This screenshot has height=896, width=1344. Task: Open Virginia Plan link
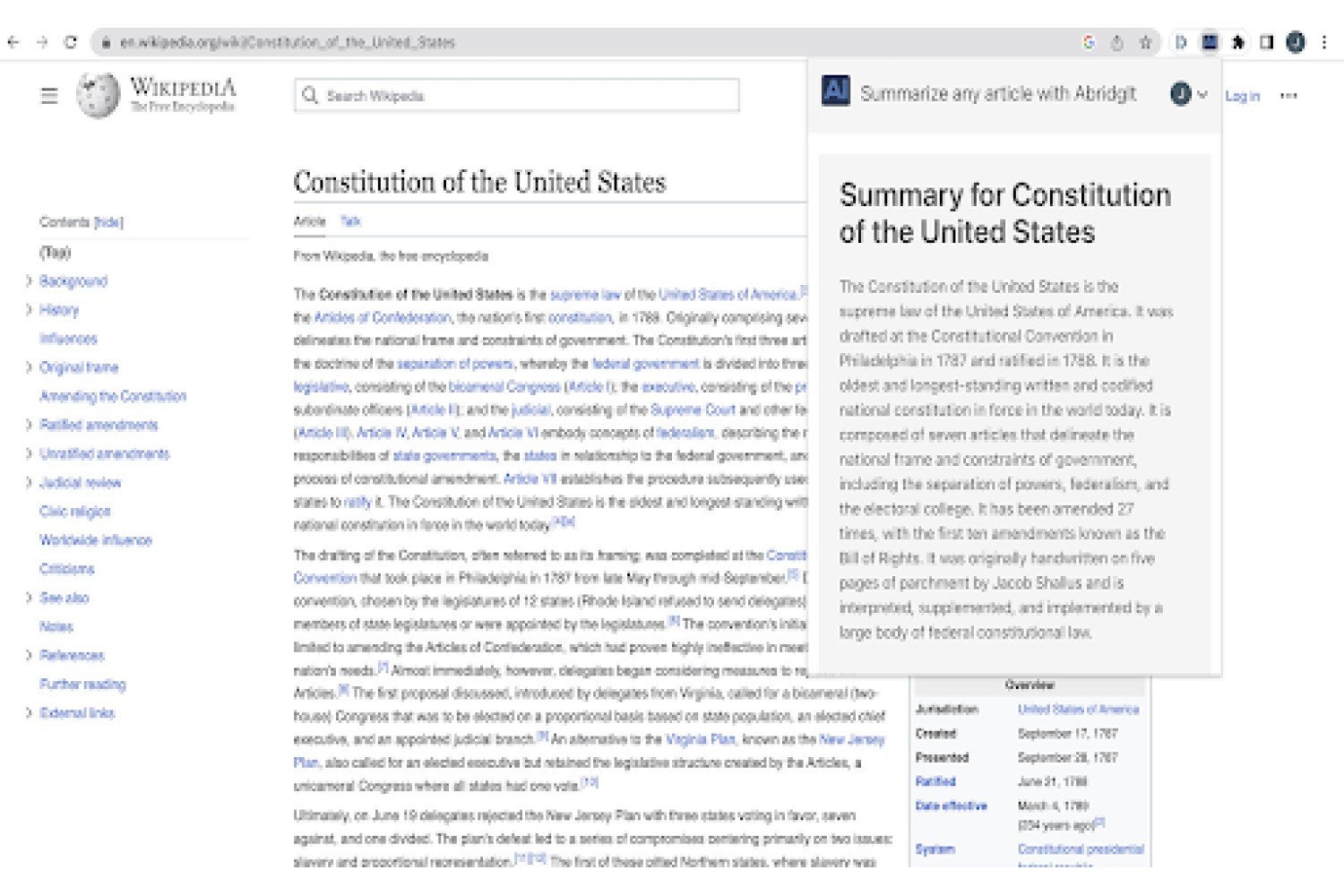pos(700,739)
